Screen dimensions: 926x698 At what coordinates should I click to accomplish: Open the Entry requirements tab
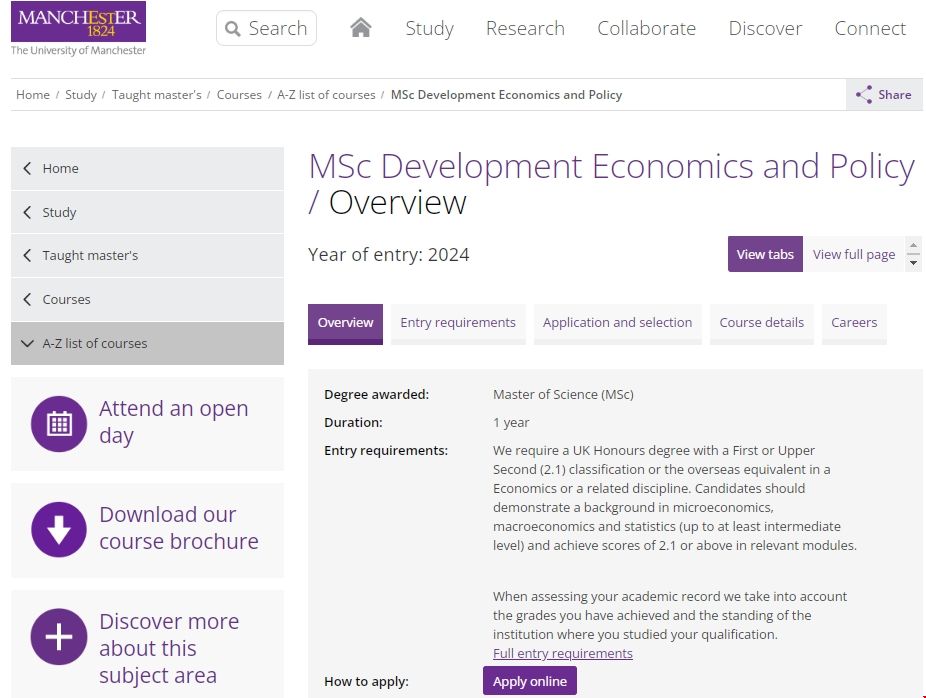pyautogui.click(x=458, y=323)
